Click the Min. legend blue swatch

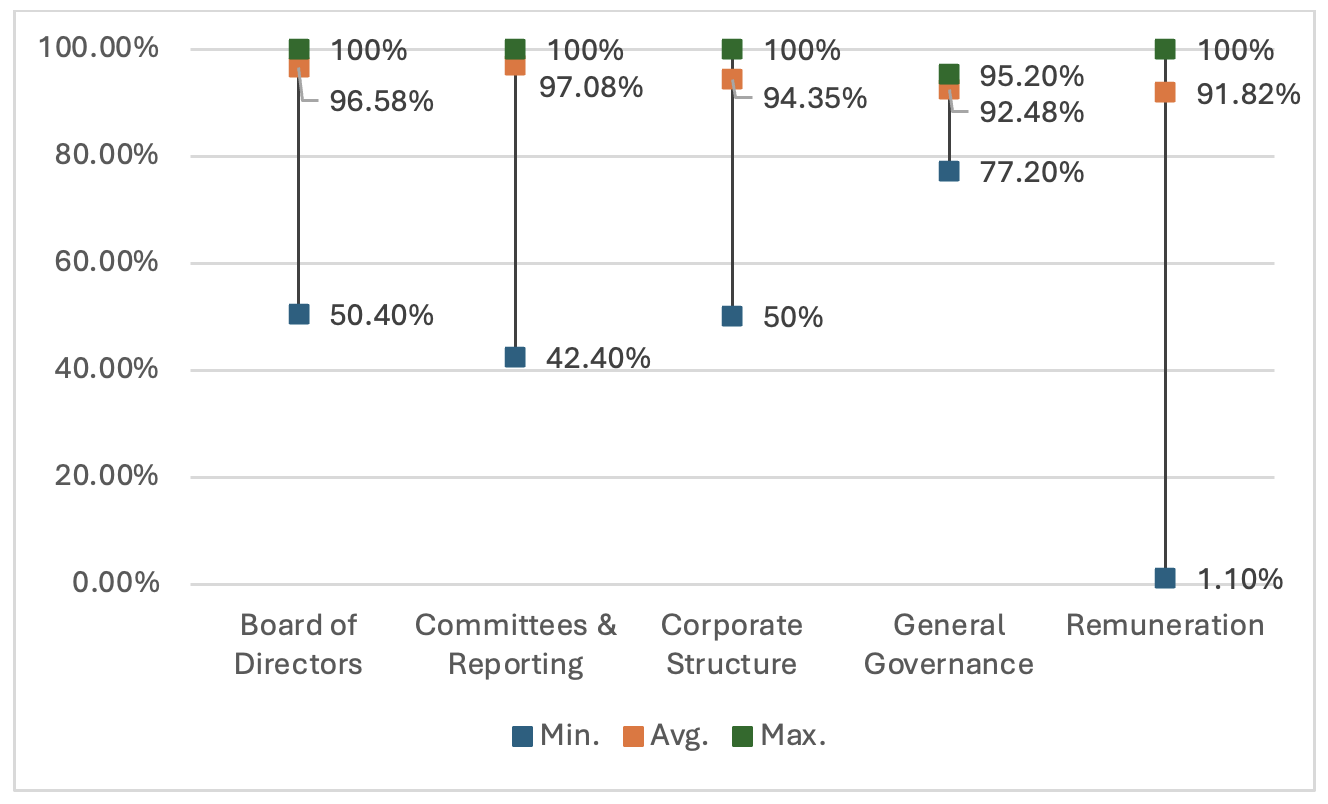click(x=522, y=737)
